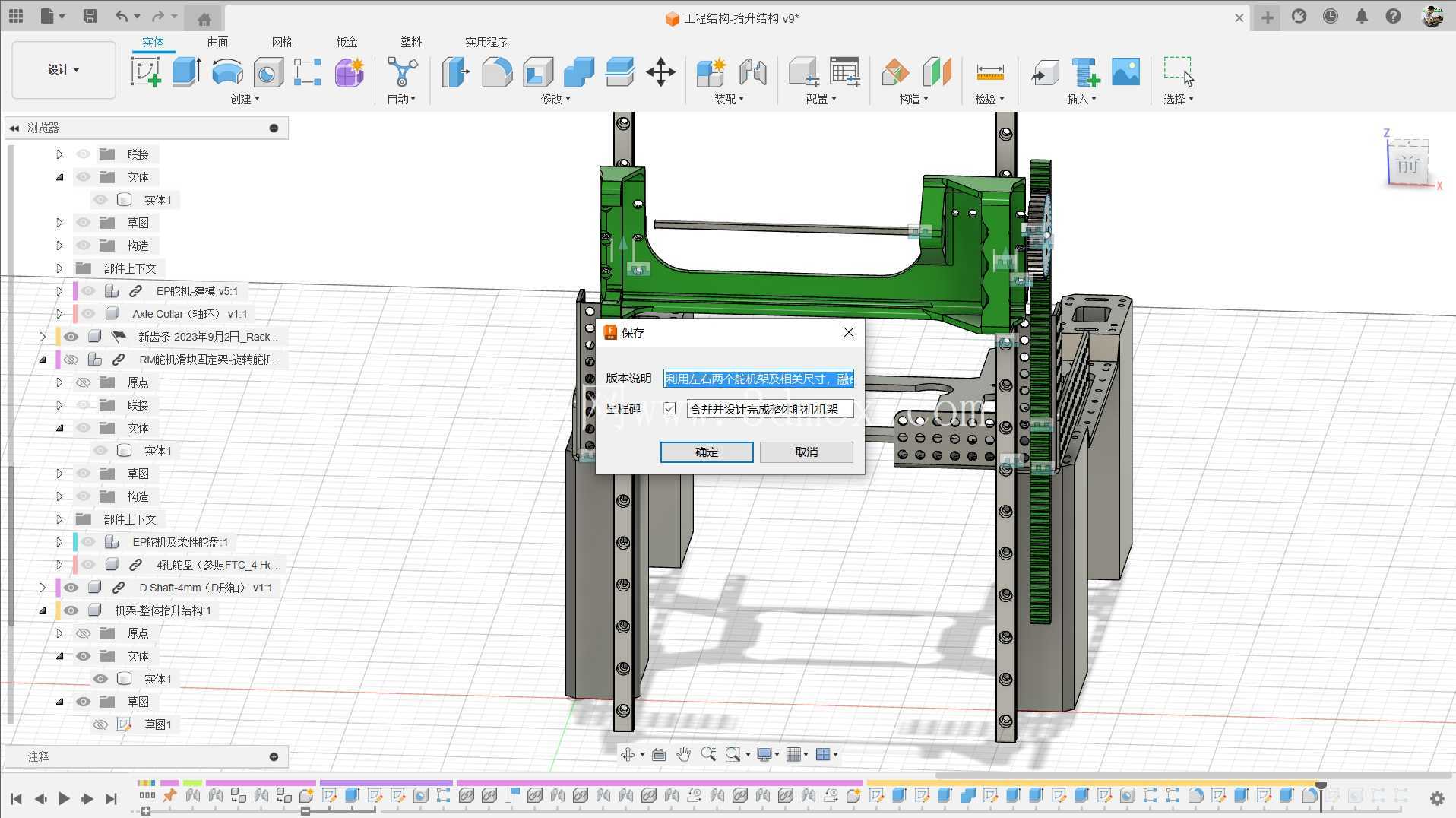Open the Orbit navigation tool
Viewport: 1456px width, 818px height.
[628, 754]
